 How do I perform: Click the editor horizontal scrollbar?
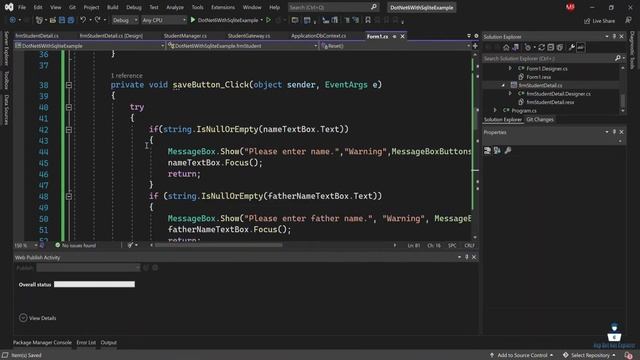coord(218,245)
